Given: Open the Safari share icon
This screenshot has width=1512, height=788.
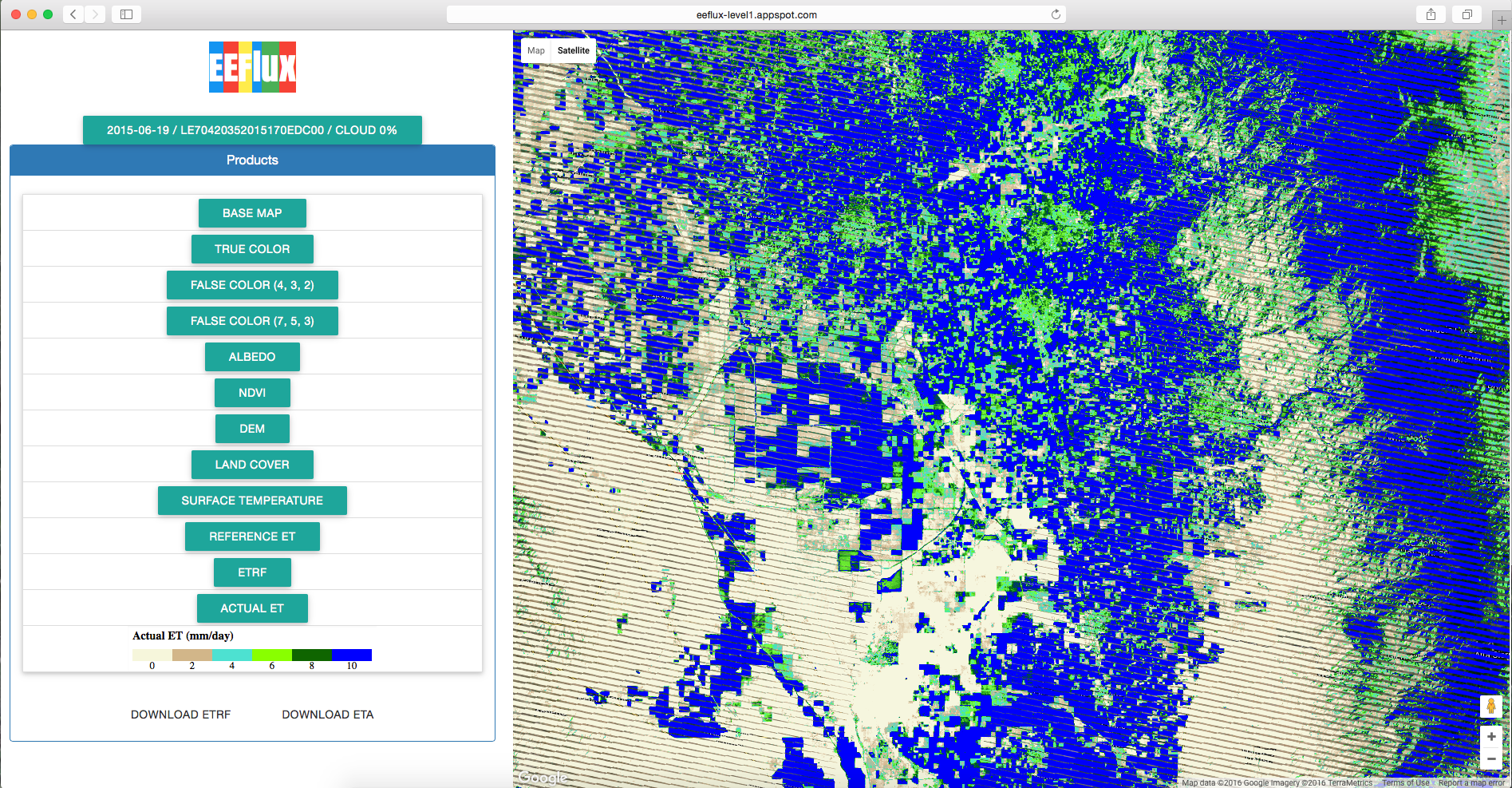Looking at the screenshot, I should pos(1431,14).
